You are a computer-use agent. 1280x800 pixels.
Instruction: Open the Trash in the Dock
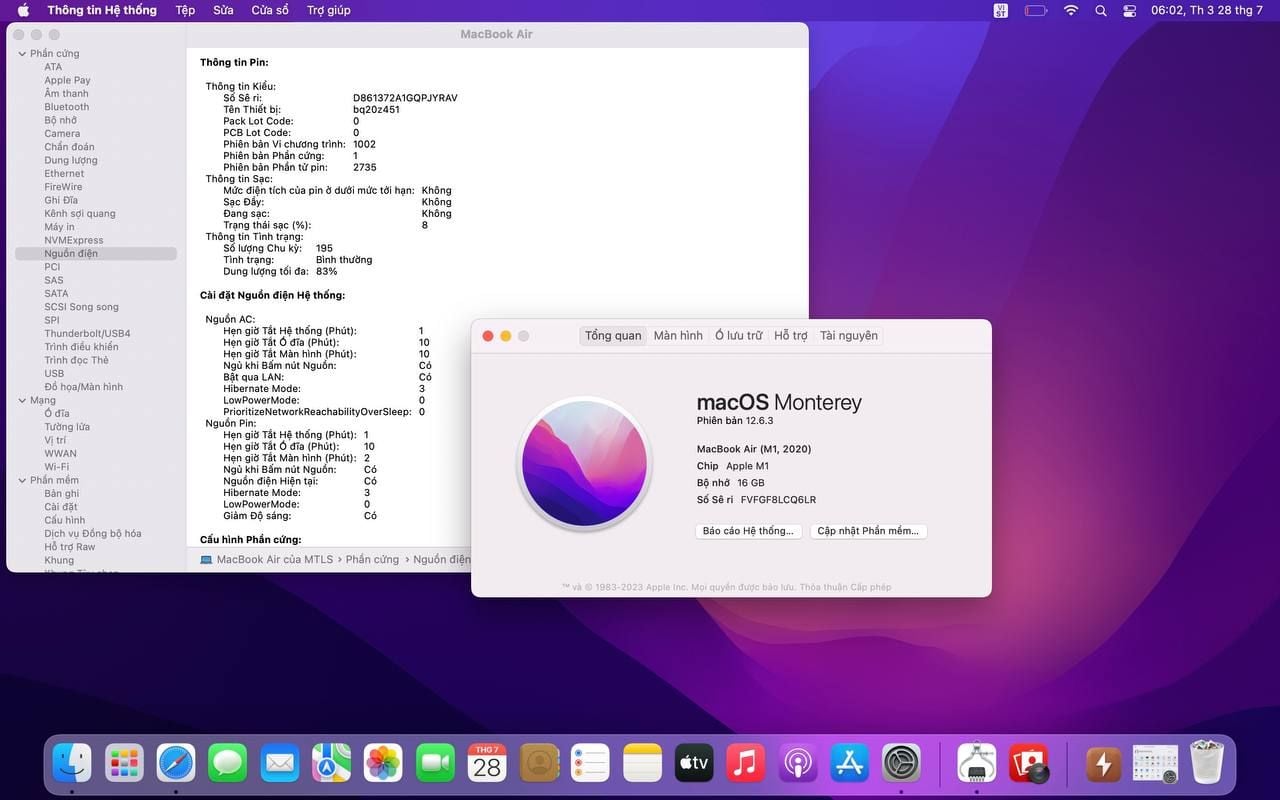(1207, 764)
